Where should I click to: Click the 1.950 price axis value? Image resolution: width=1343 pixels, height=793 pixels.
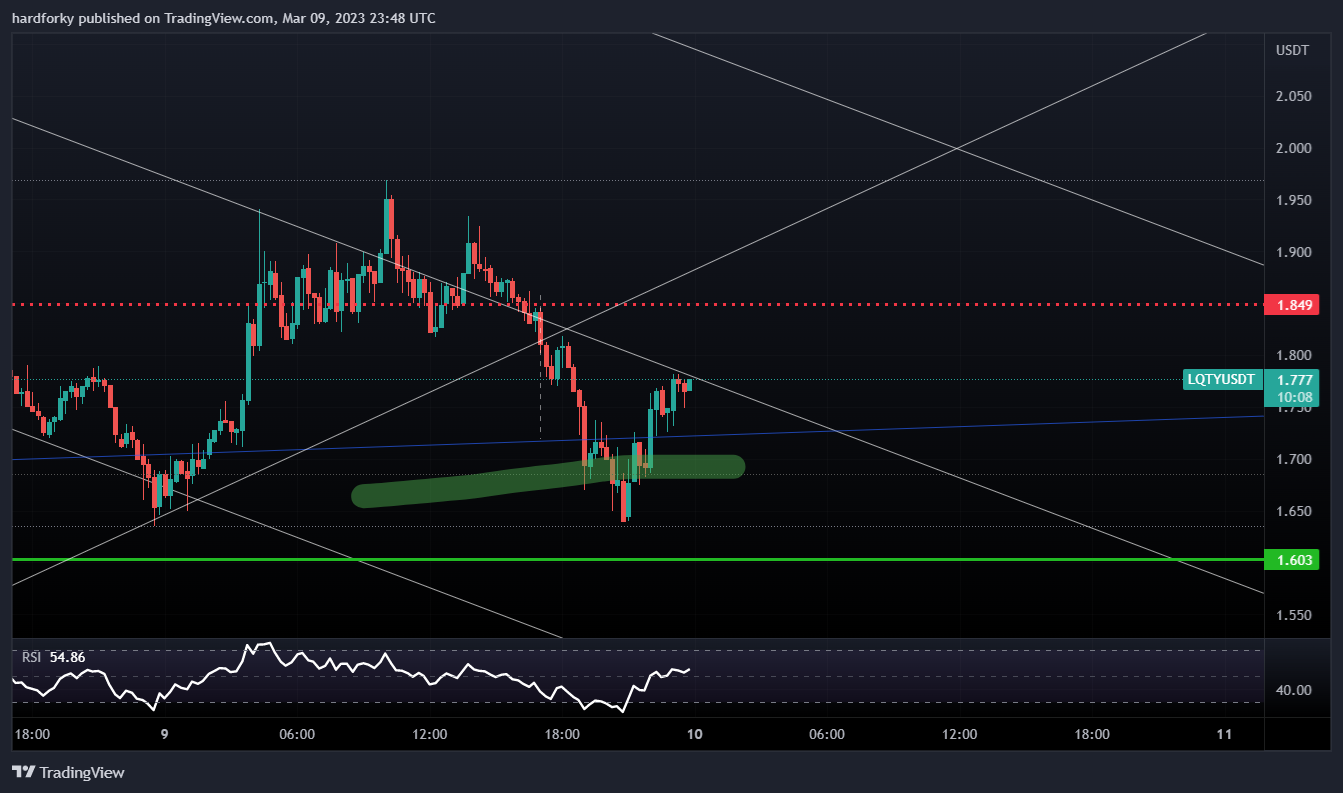[x=1294, y=200]
